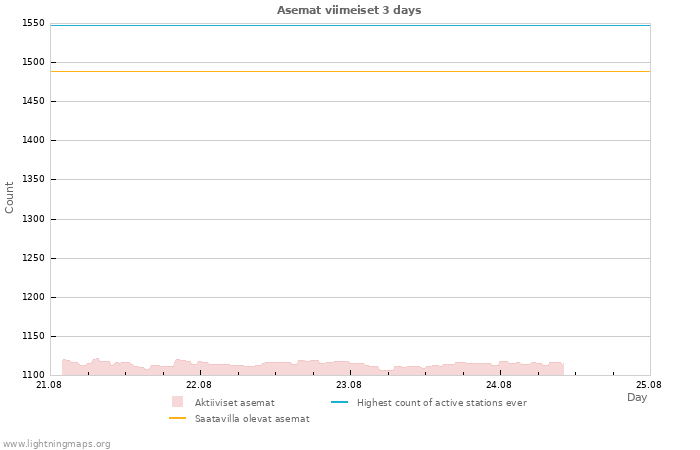Screen dimensions: 700x450
Task: Select the Saatavilla olevat asemat legend label
Action: point(252,419)
